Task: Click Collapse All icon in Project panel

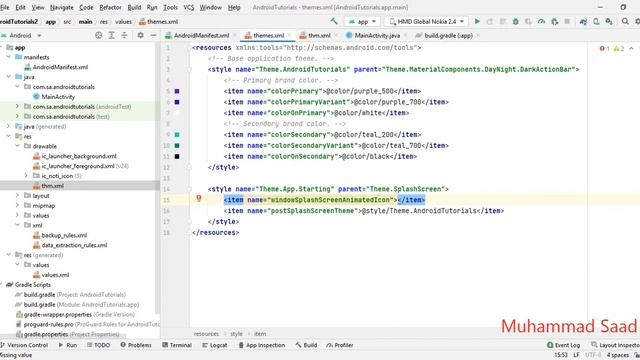Action: click(124, 36)
